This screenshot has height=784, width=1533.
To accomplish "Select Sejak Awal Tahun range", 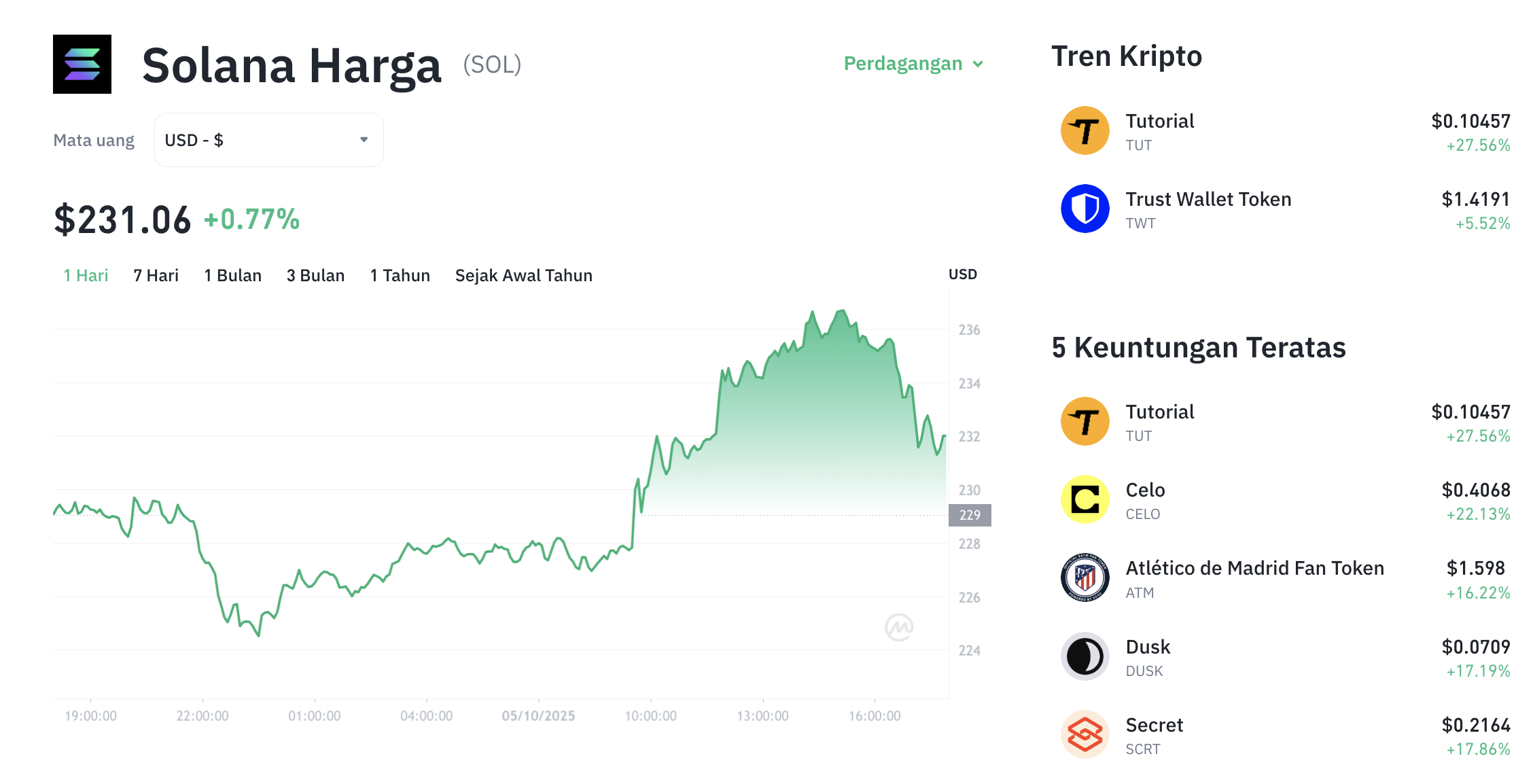I will (523, 275).
